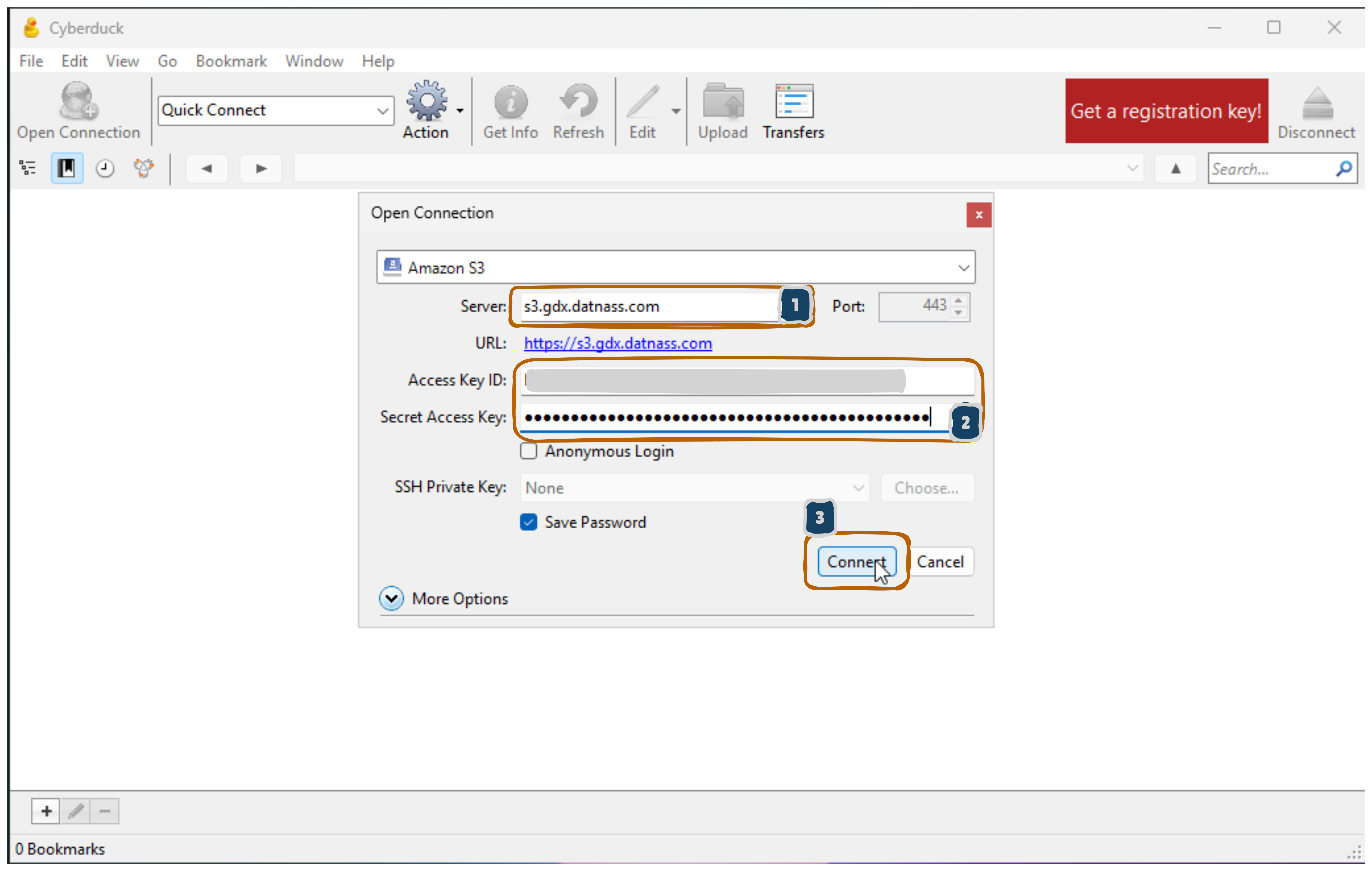
Task: Enable the Anonymous Login checkbox
Action: click(x=528, y=451)
